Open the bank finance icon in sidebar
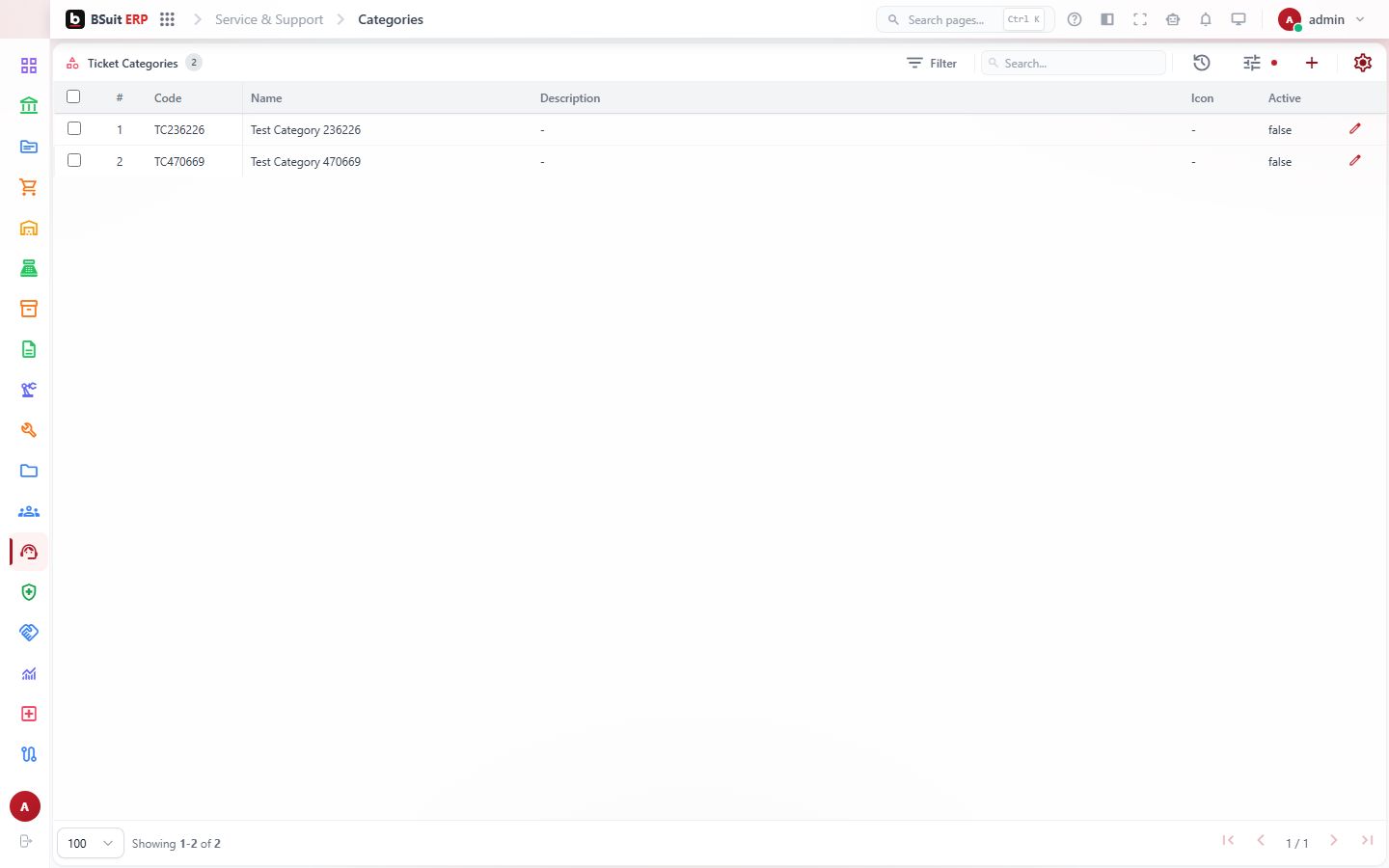 [29, 105]
